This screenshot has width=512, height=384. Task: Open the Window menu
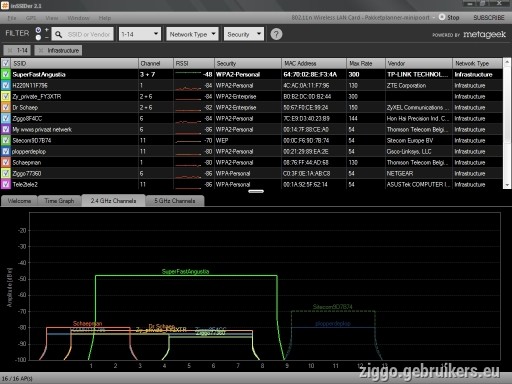pyautogui.click(x=78, y=18)
